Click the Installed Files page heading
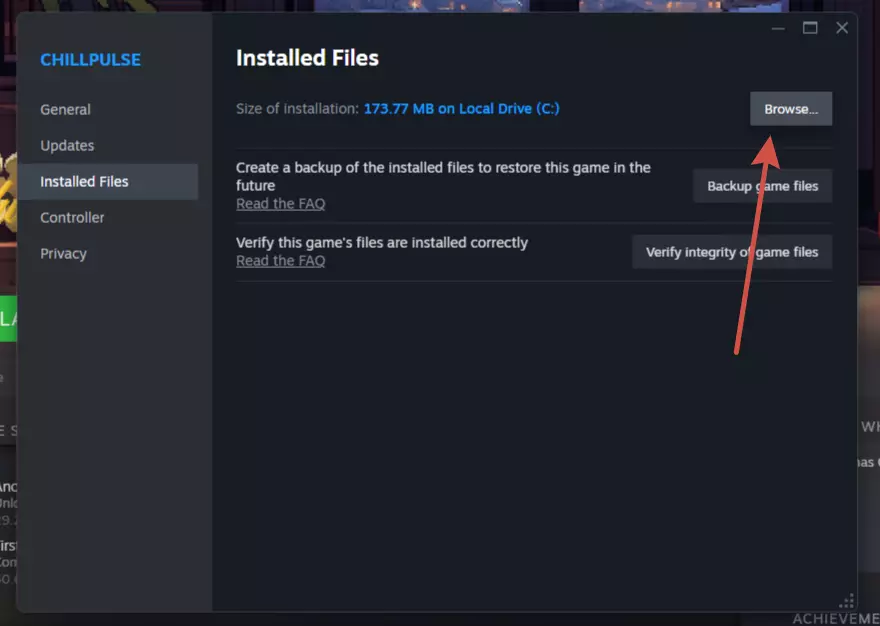 (x=307, y=58)
